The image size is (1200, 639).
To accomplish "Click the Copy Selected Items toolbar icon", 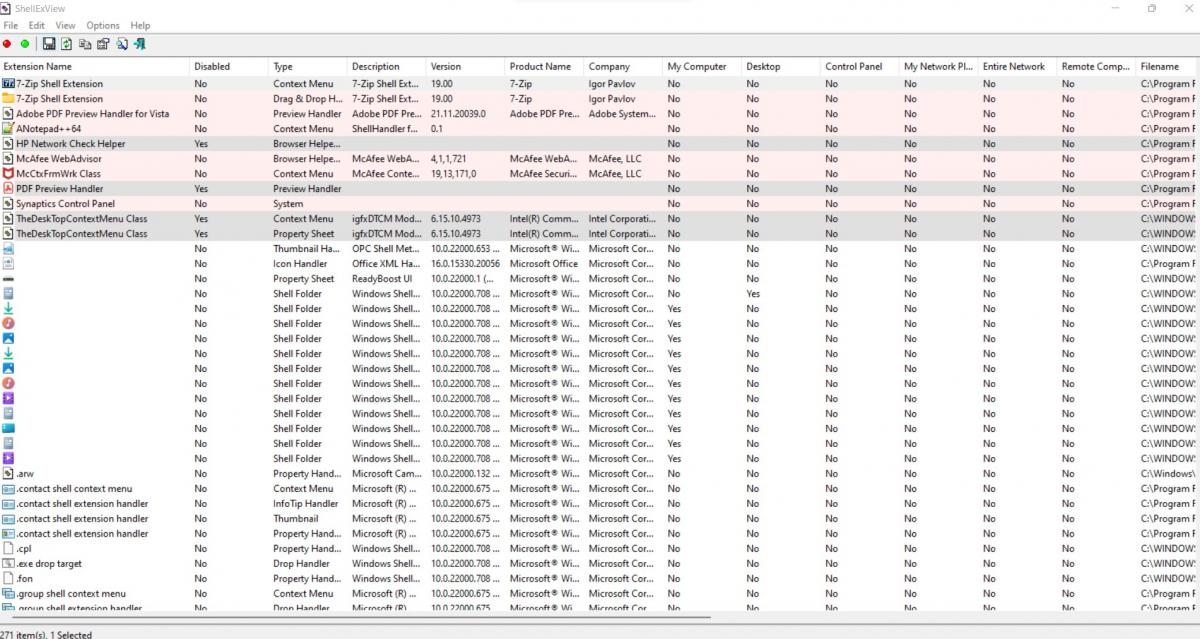I will (x=85, y=44).
